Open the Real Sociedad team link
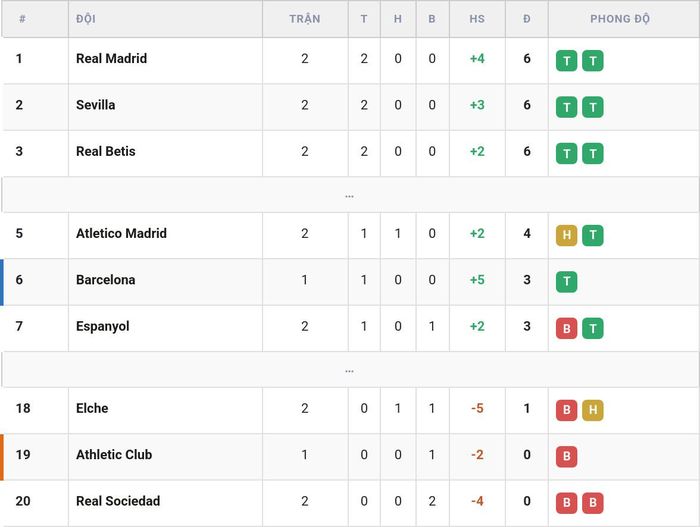This screenshot has width=700, height=527. [x=118, y=501]
